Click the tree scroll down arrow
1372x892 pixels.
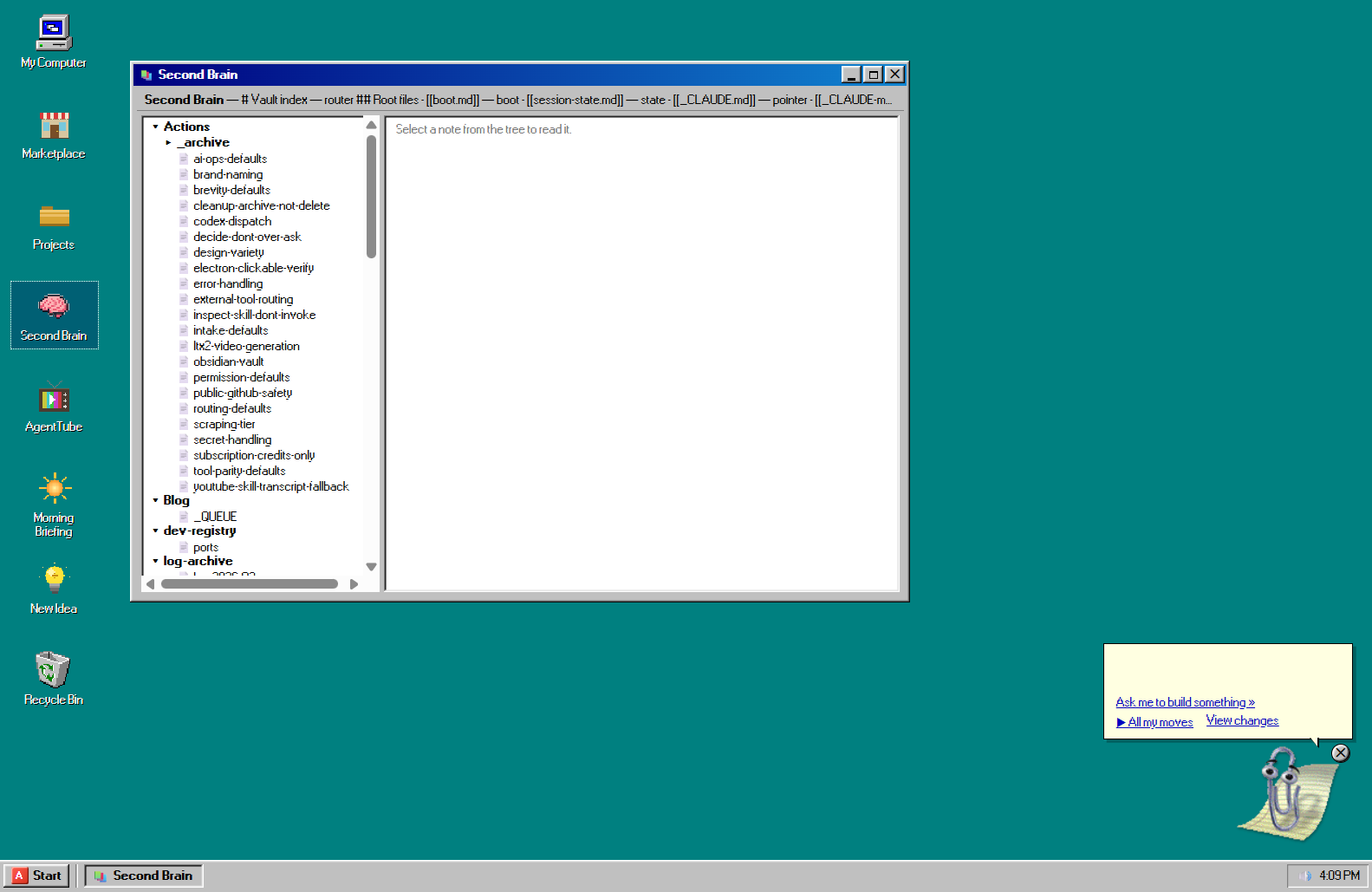coord(371,567)
